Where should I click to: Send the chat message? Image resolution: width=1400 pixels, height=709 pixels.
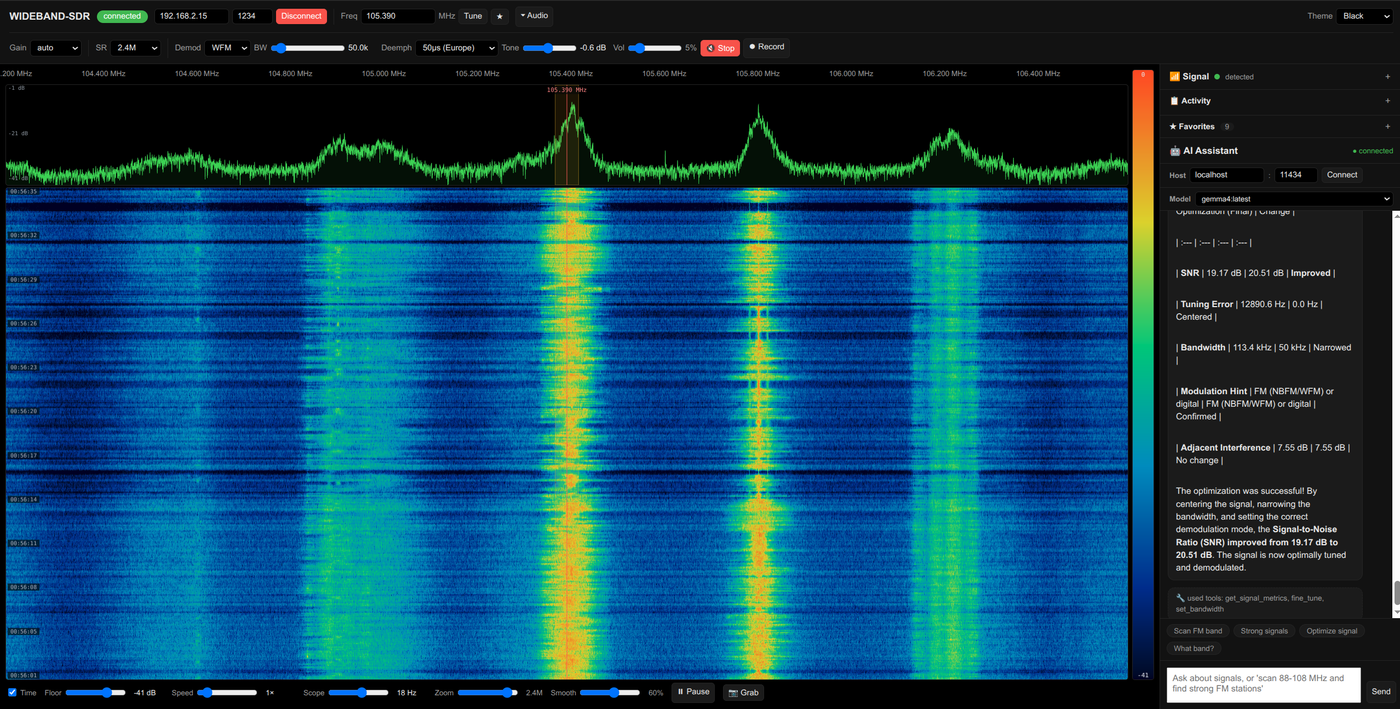[x=1380, y=691]
